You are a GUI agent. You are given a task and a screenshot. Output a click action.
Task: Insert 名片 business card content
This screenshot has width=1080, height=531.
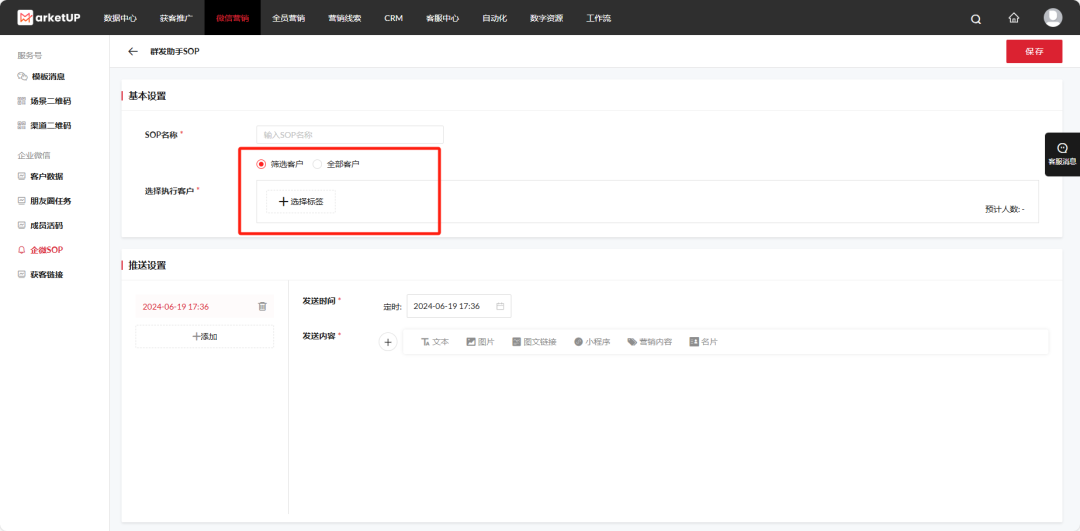click(703, 342)
